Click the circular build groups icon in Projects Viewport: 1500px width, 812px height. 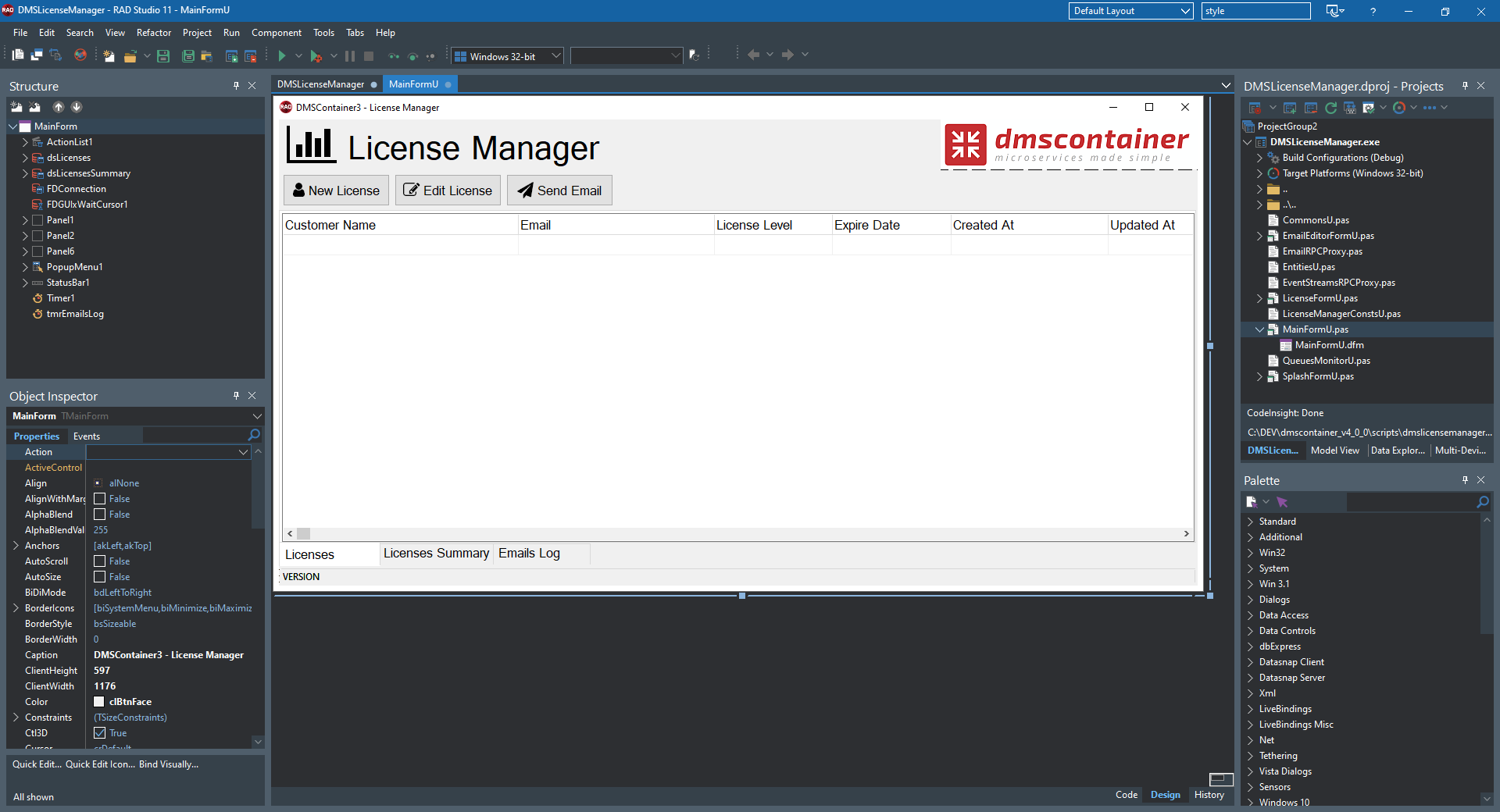[1399, 108]
